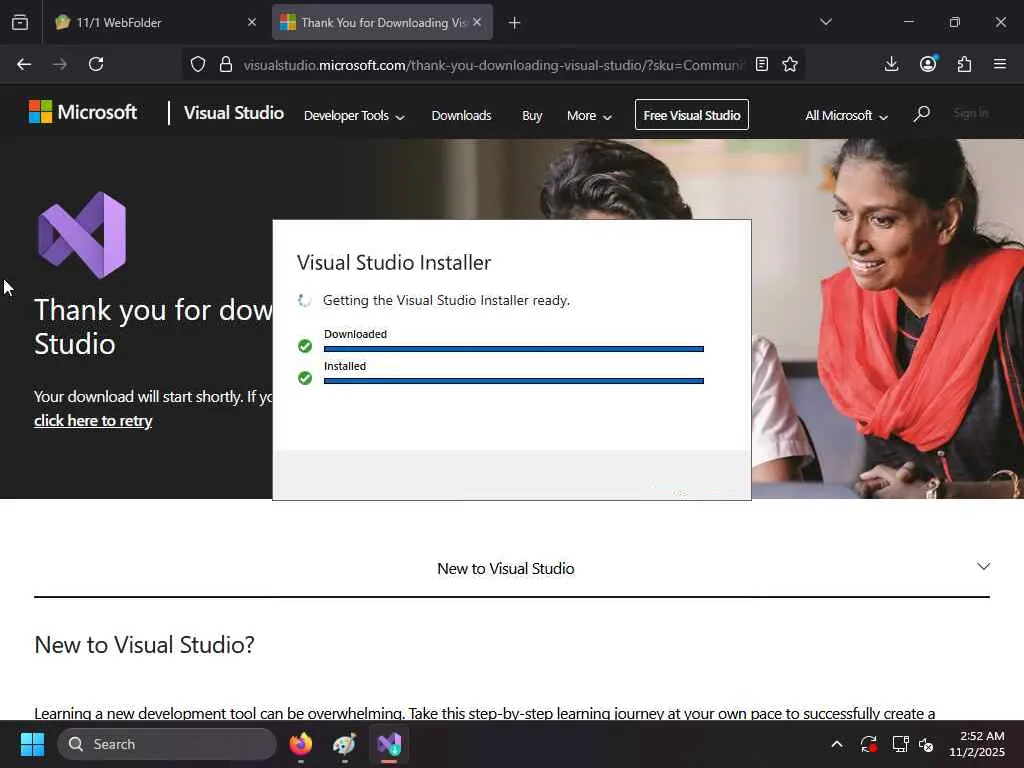Open the clock and date in taskbar
The height and width of the screenshot is (768, 1024).
tap(977, 744)
